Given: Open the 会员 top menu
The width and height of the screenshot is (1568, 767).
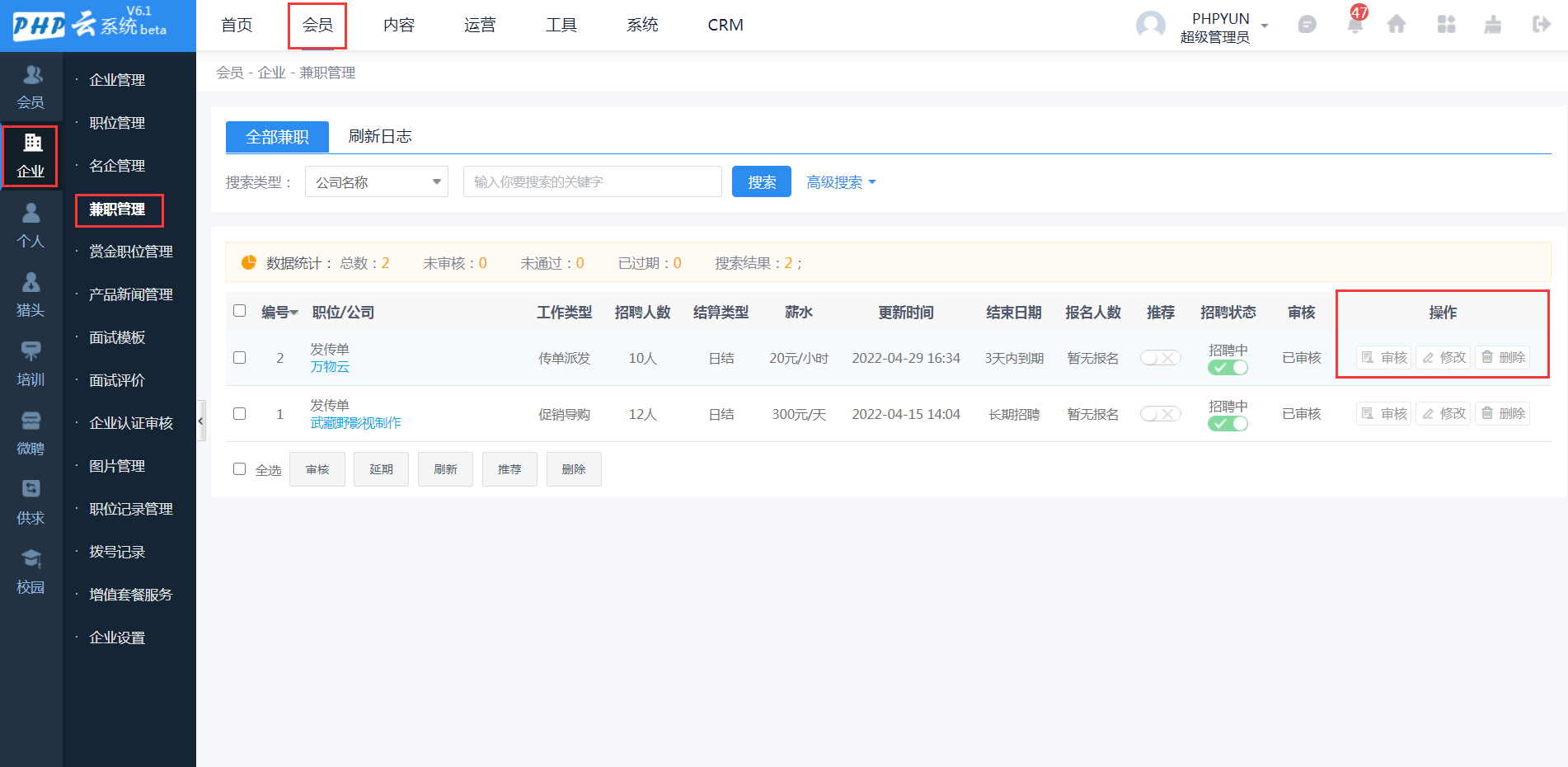Looking at the screenshot, I should point(317,25).
